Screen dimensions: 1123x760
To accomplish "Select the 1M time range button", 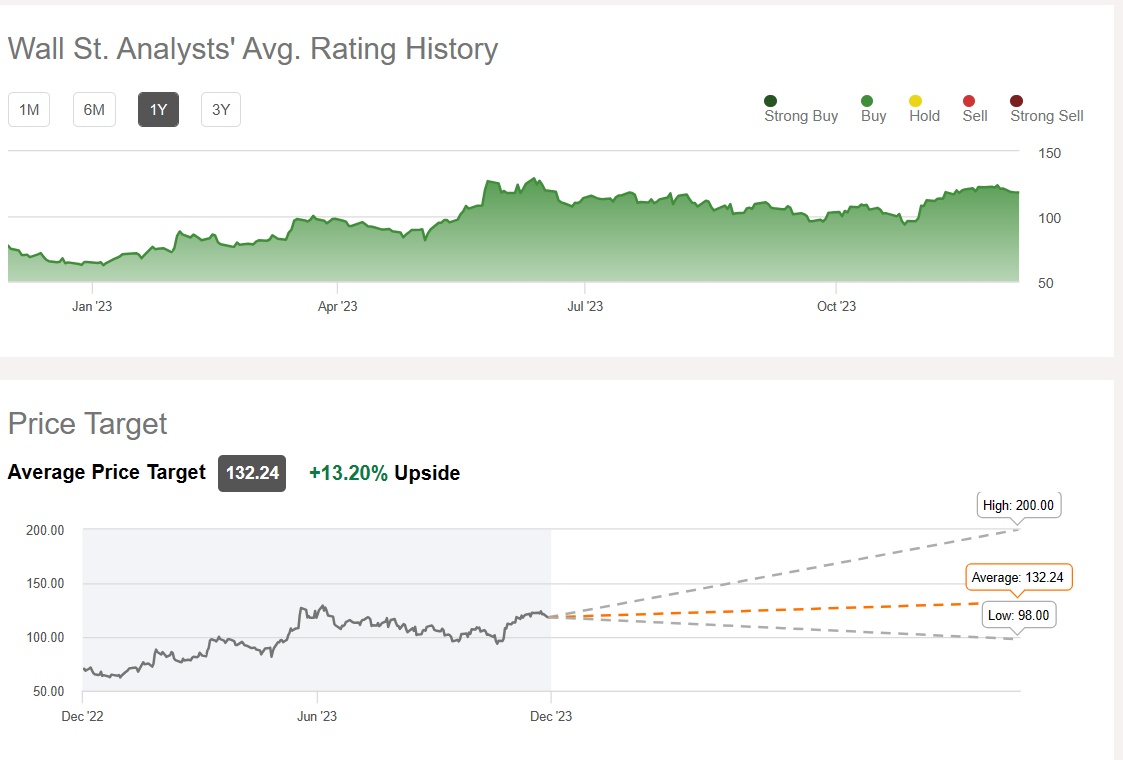I will [x=29, y=110].
